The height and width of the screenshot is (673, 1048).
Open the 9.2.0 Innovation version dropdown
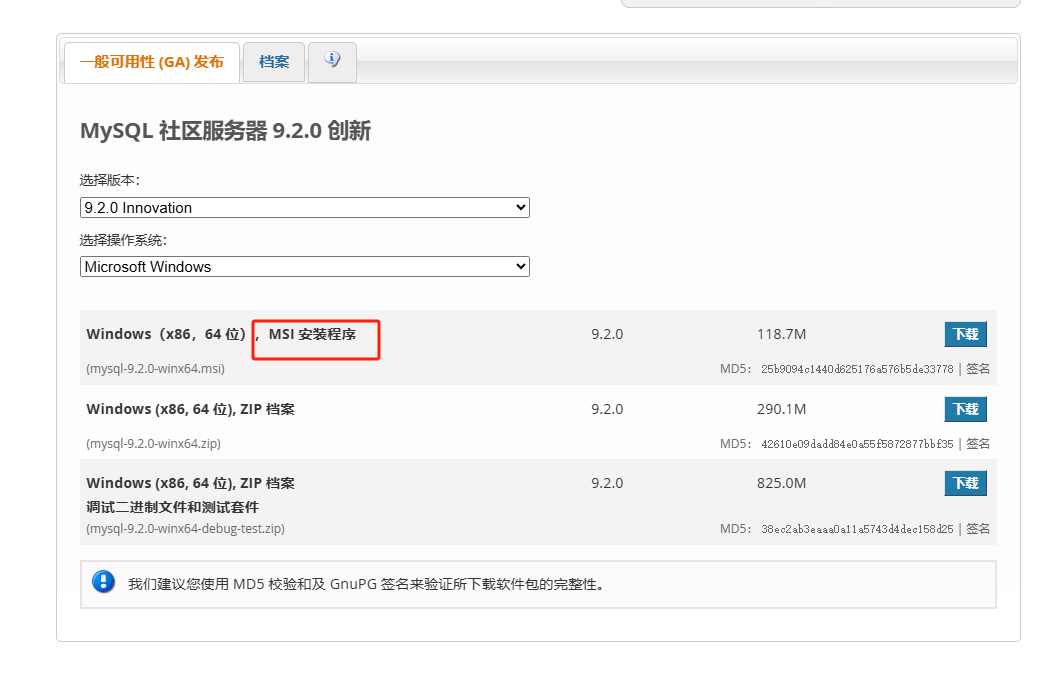coord(305,207)
